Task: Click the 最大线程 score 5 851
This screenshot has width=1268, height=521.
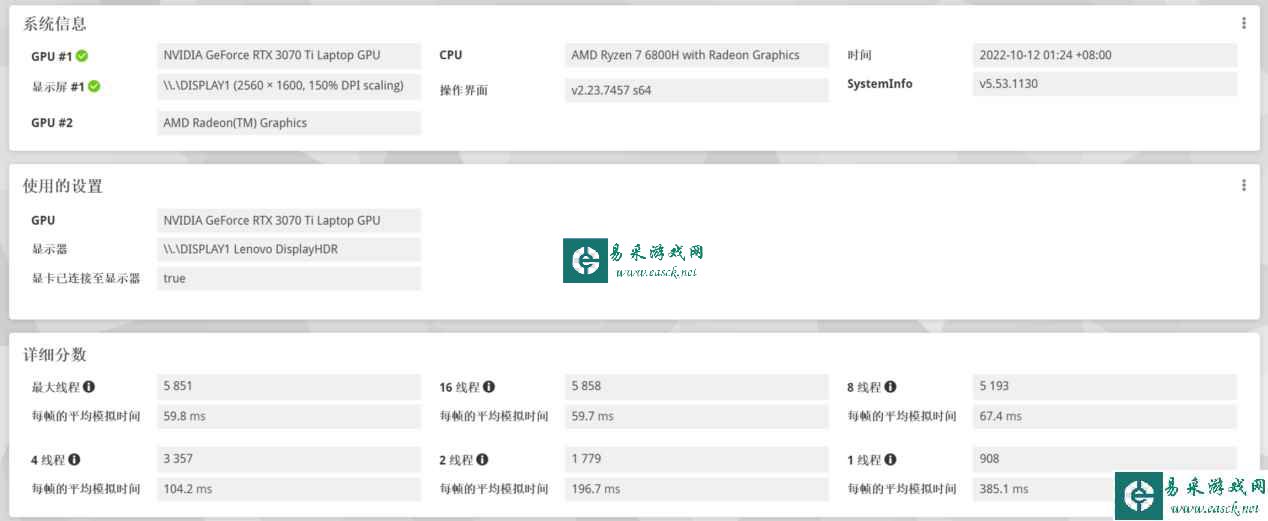Action: pyautogui.click(x=289, y=386)
